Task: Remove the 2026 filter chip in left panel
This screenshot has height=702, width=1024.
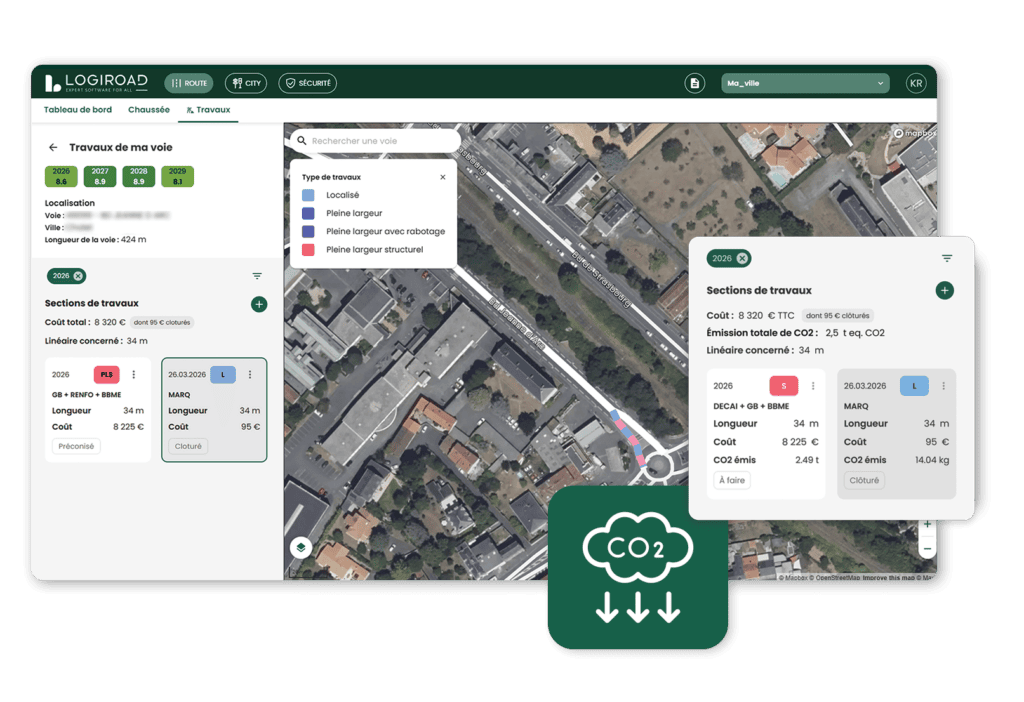Action: pos(78,276)
